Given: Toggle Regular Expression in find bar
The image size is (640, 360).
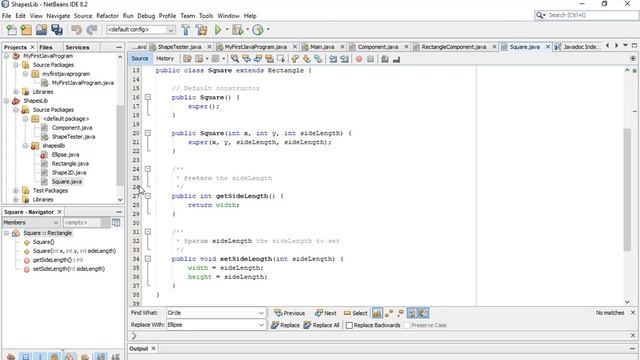Looking at the screenshot, I should pos(400,313).
